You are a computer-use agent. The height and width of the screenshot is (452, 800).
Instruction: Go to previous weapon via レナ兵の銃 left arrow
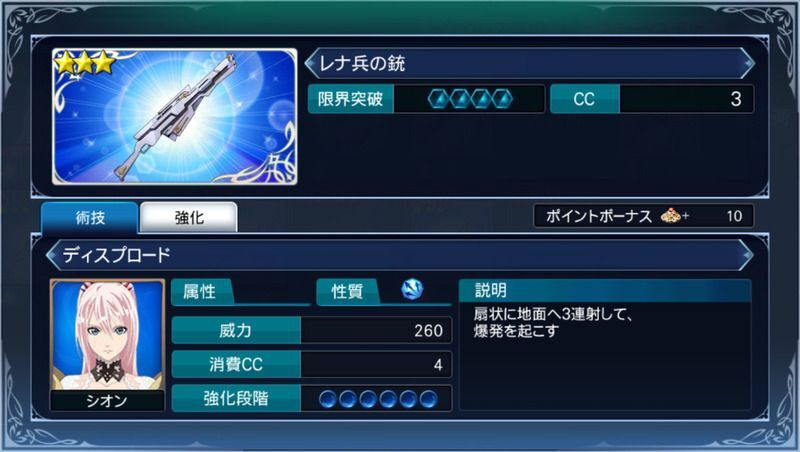click(x=311, y=63)
